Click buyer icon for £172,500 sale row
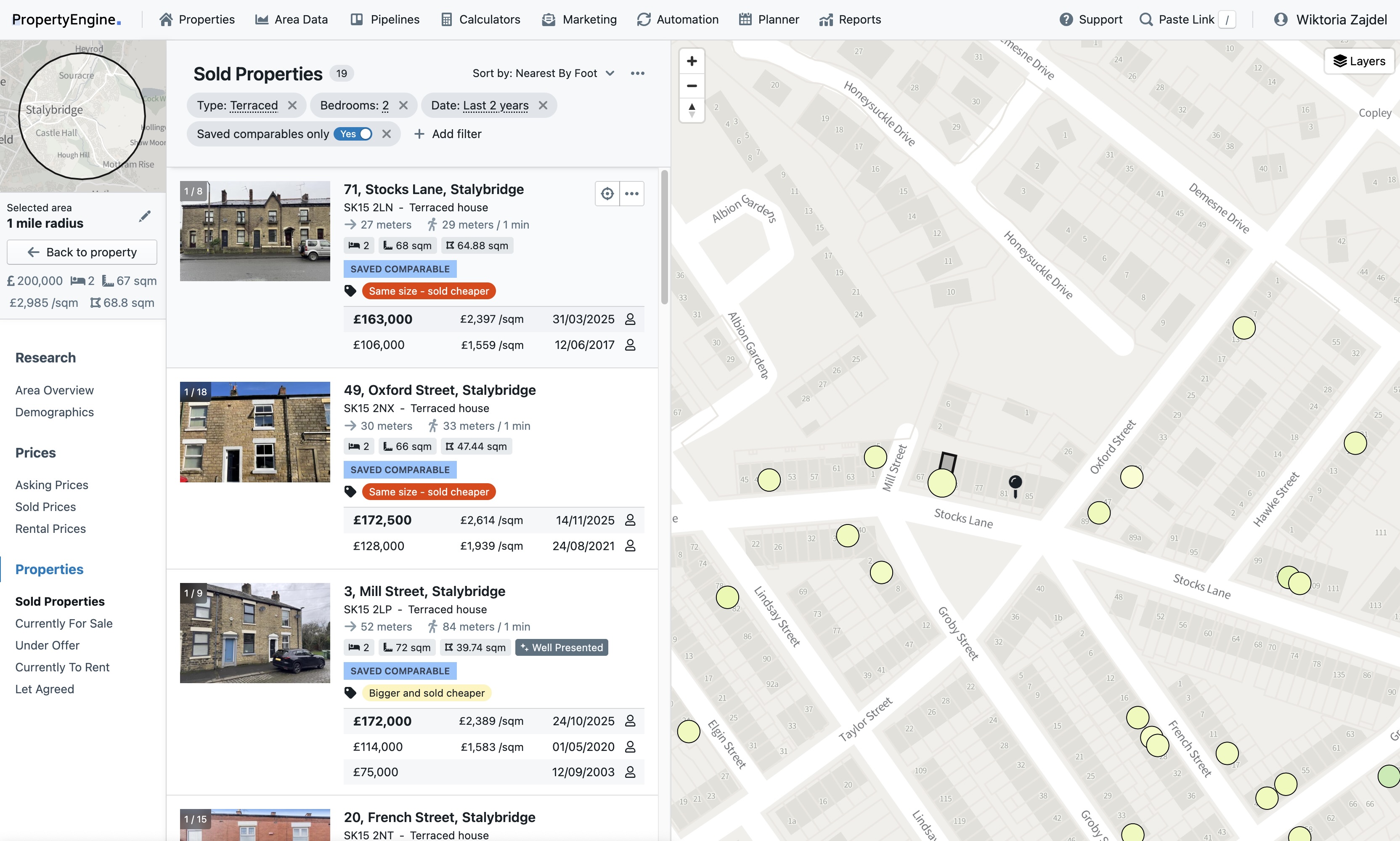 pyautogui.click(x=630, y=520)
